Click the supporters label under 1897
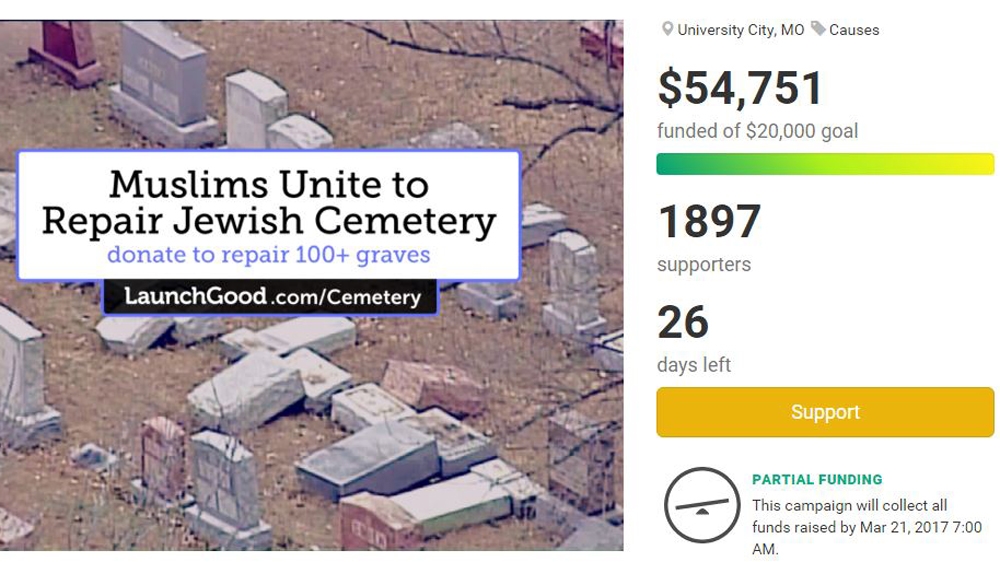Image resolution: width=1000 pixels, height=562 pixels. click(x=703, y=265)
